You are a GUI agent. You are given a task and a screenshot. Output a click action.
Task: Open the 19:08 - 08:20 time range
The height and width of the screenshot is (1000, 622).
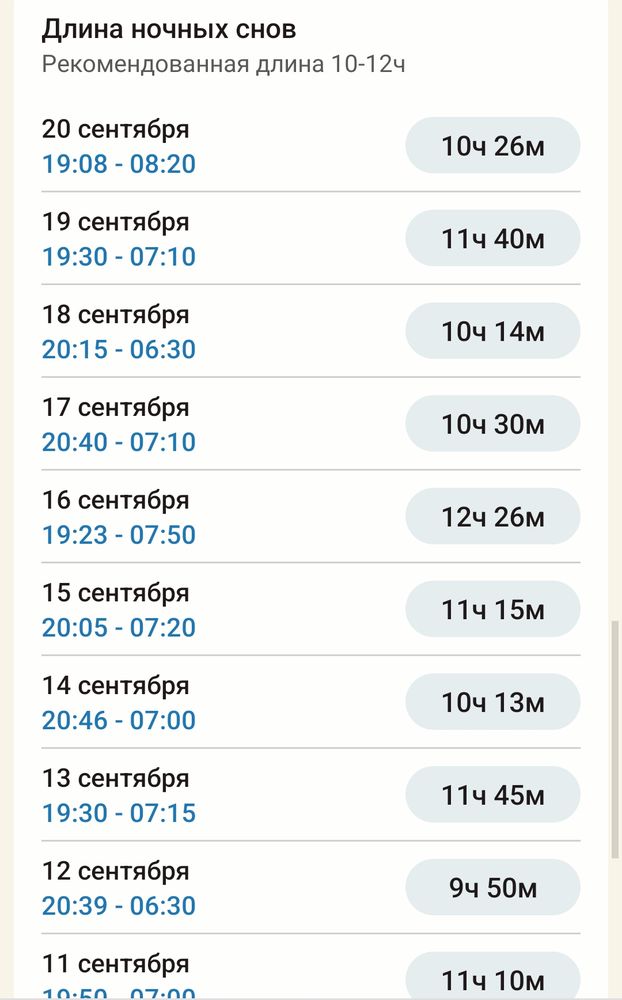(118, 164)
